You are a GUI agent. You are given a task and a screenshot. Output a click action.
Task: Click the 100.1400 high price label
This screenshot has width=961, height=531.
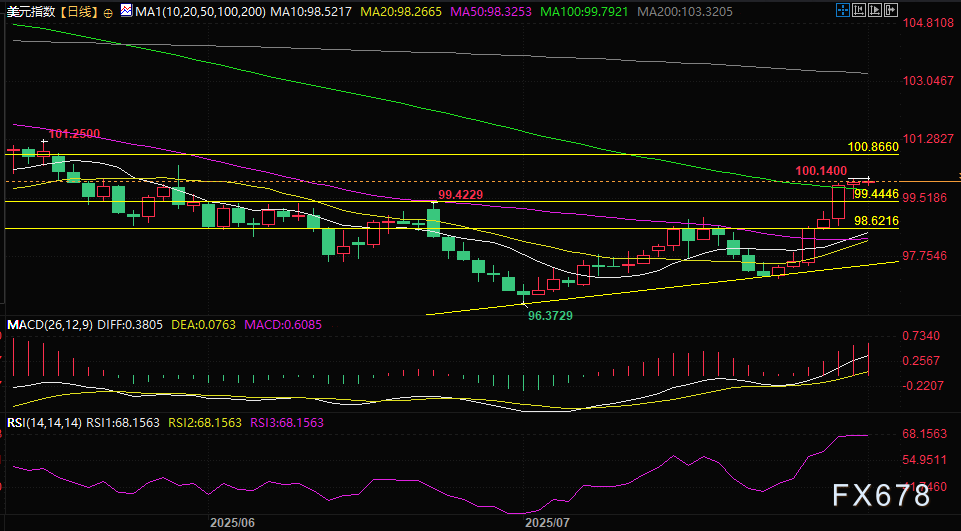[x=822, y=172]
